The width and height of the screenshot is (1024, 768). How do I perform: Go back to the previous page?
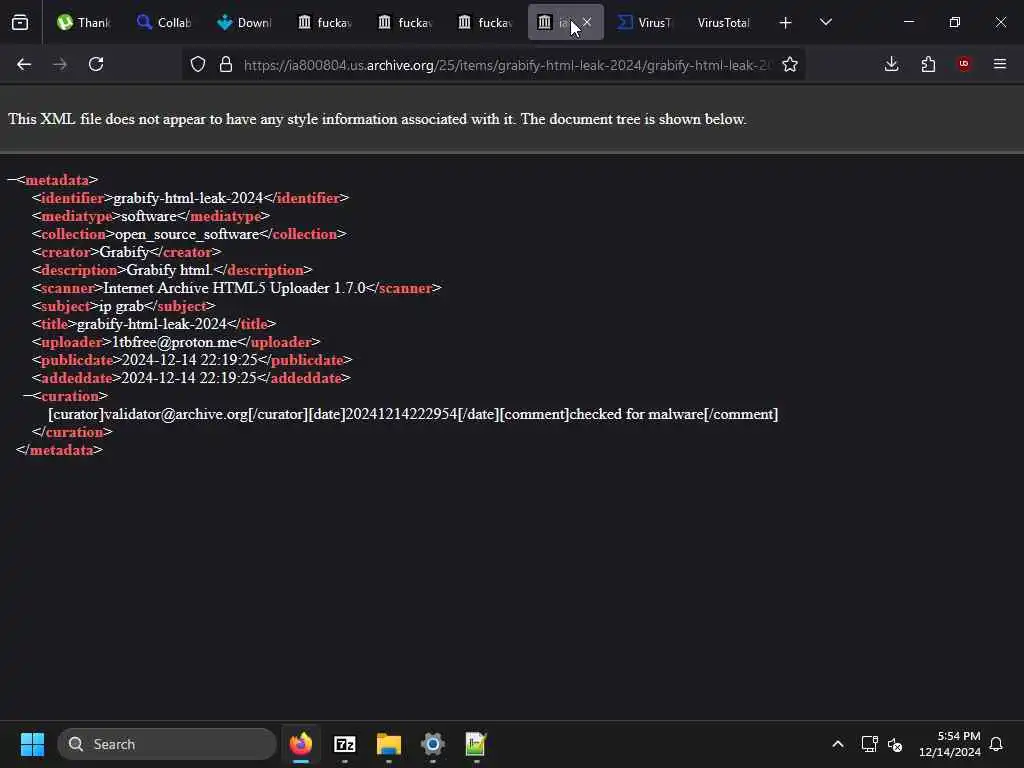click(x=24, y=64)
